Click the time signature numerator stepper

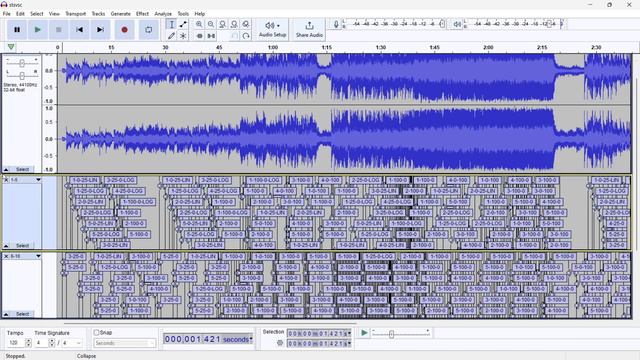click(51, 343)
